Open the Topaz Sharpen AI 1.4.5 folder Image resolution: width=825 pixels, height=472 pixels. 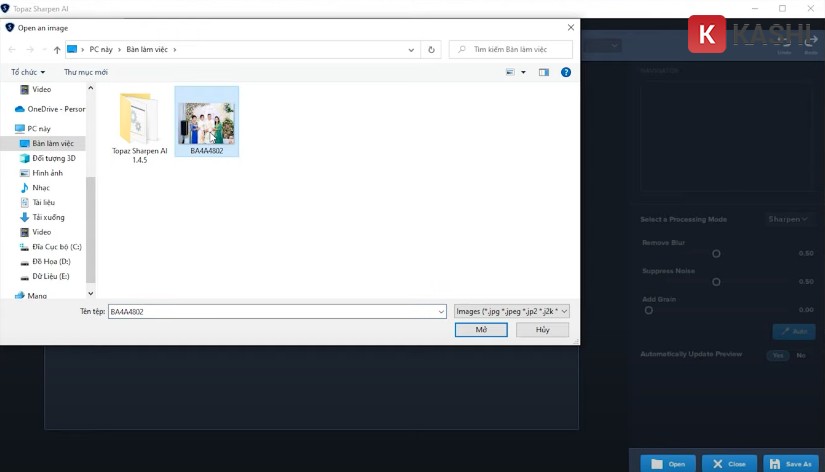coord(139,127)
